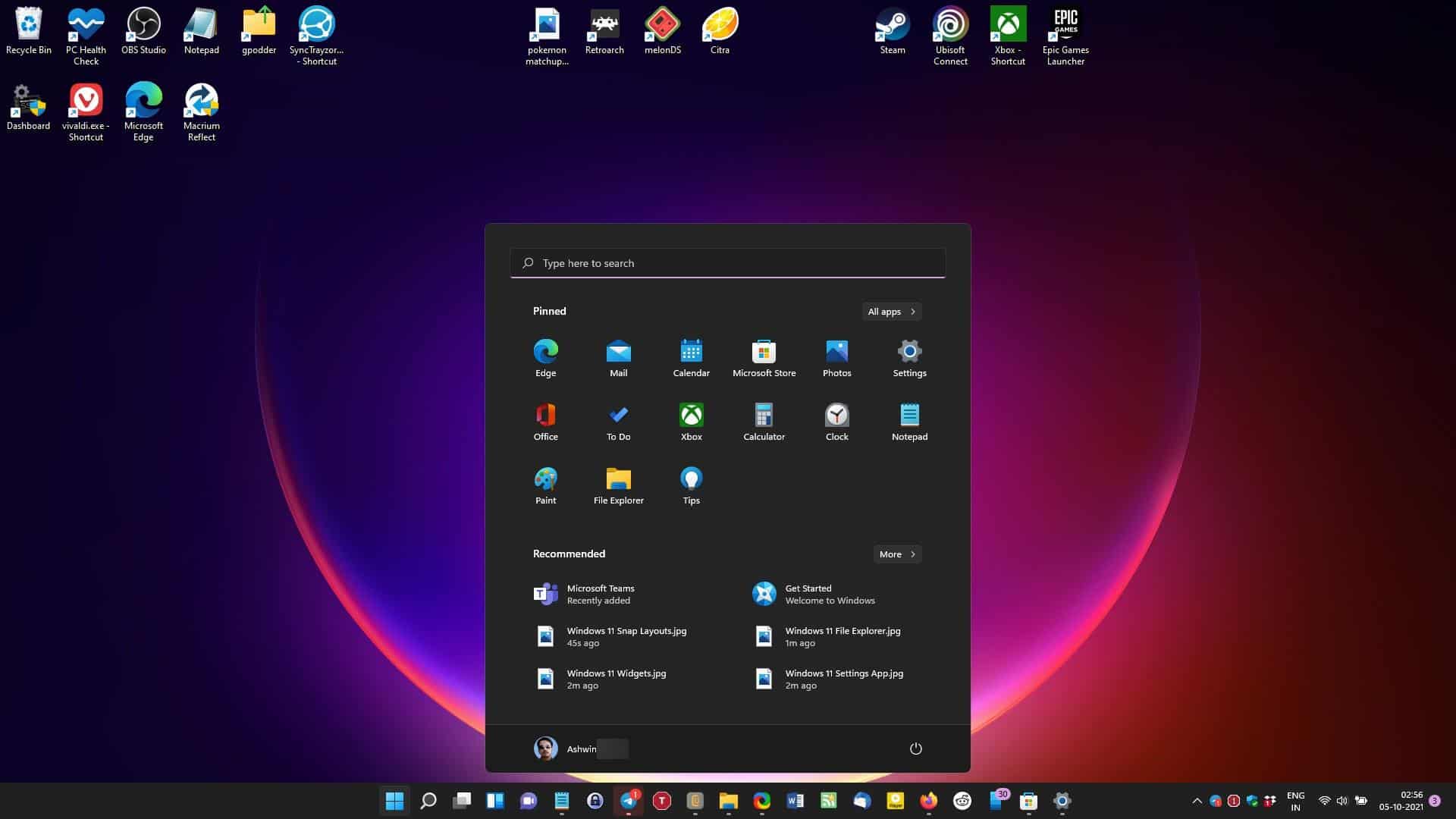
Task: Open Task View from the taskbar
Action: 462,801
